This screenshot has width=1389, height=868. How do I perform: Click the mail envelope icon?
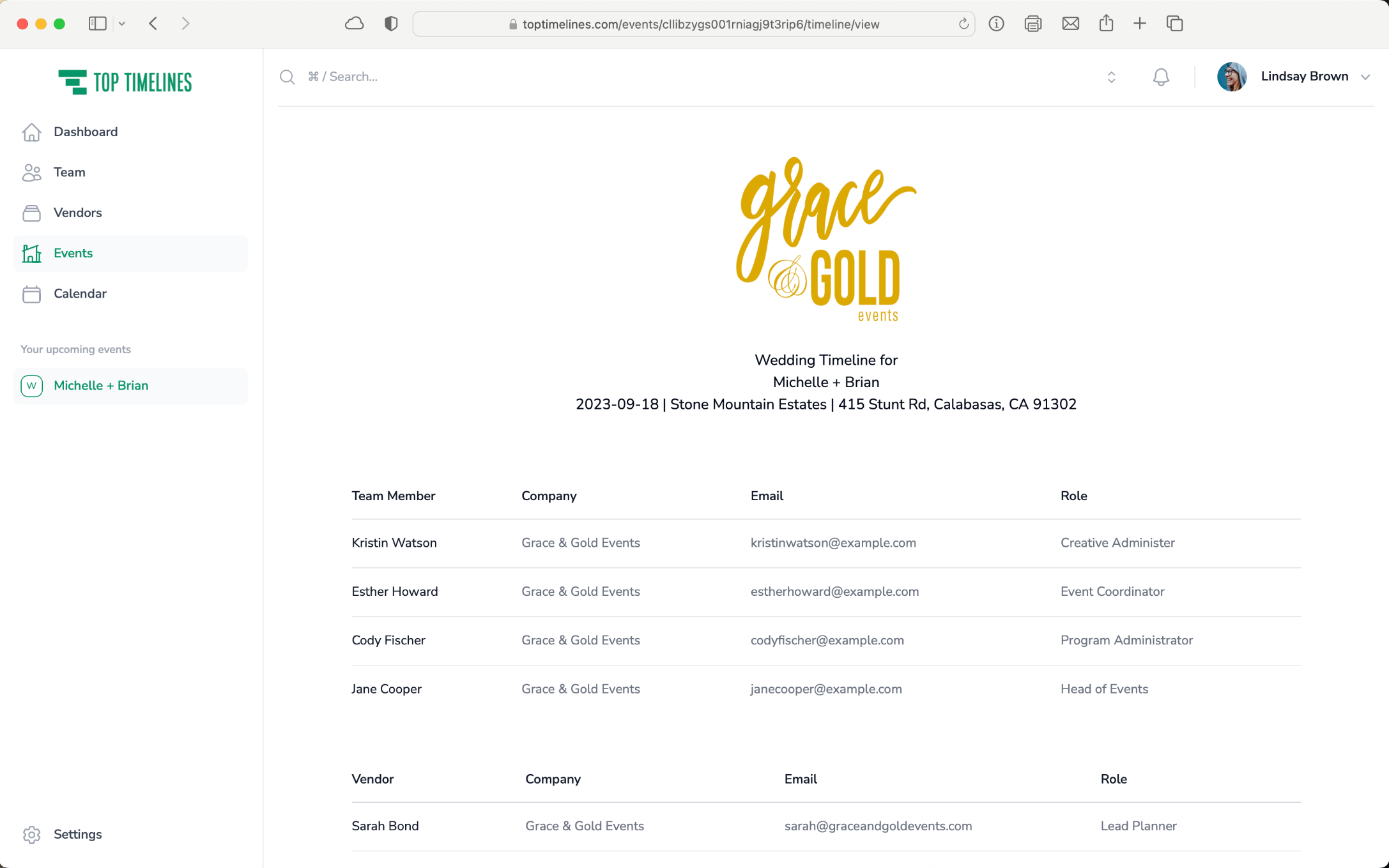(x=1070, y=24)
